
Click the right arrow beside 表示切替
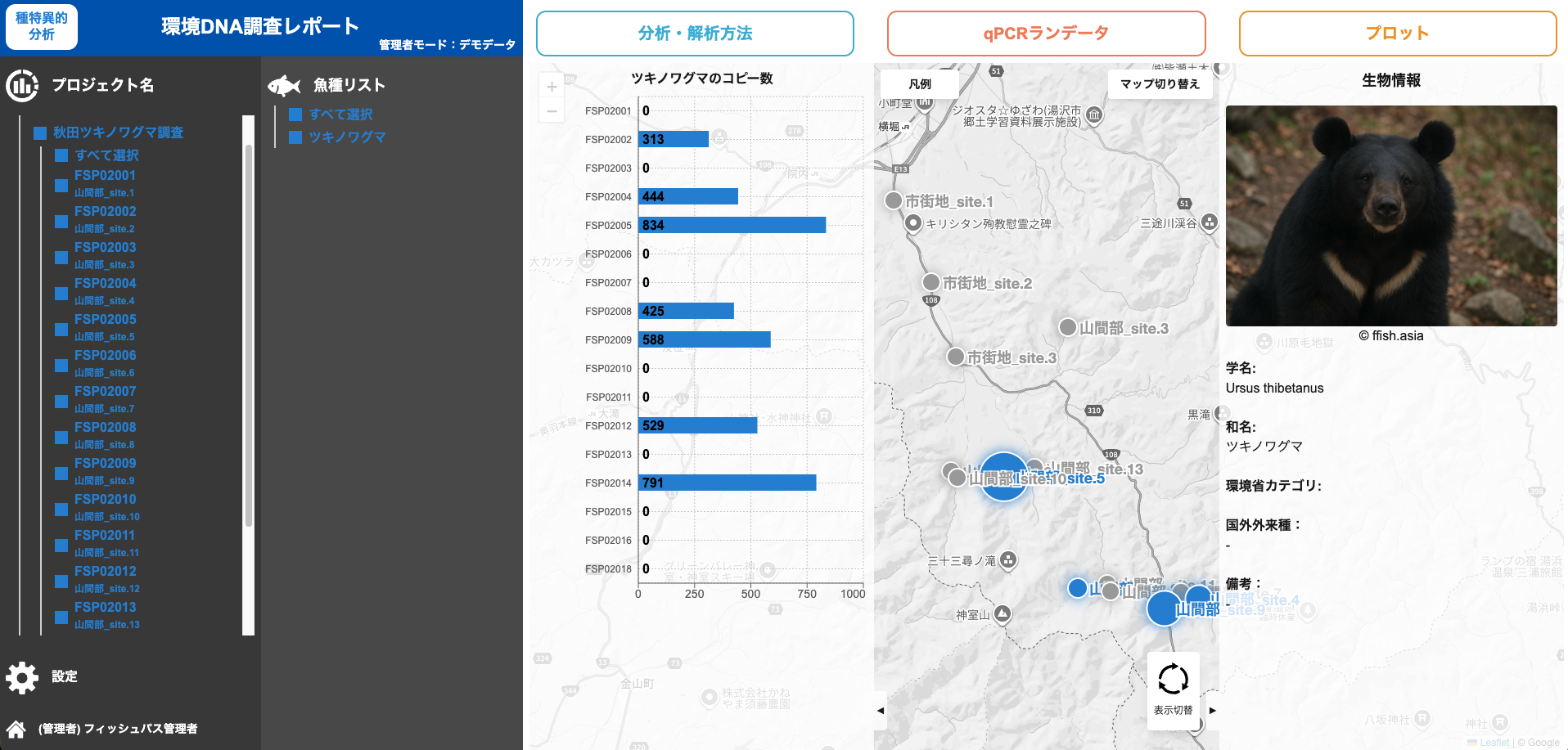coord(1213,710)
